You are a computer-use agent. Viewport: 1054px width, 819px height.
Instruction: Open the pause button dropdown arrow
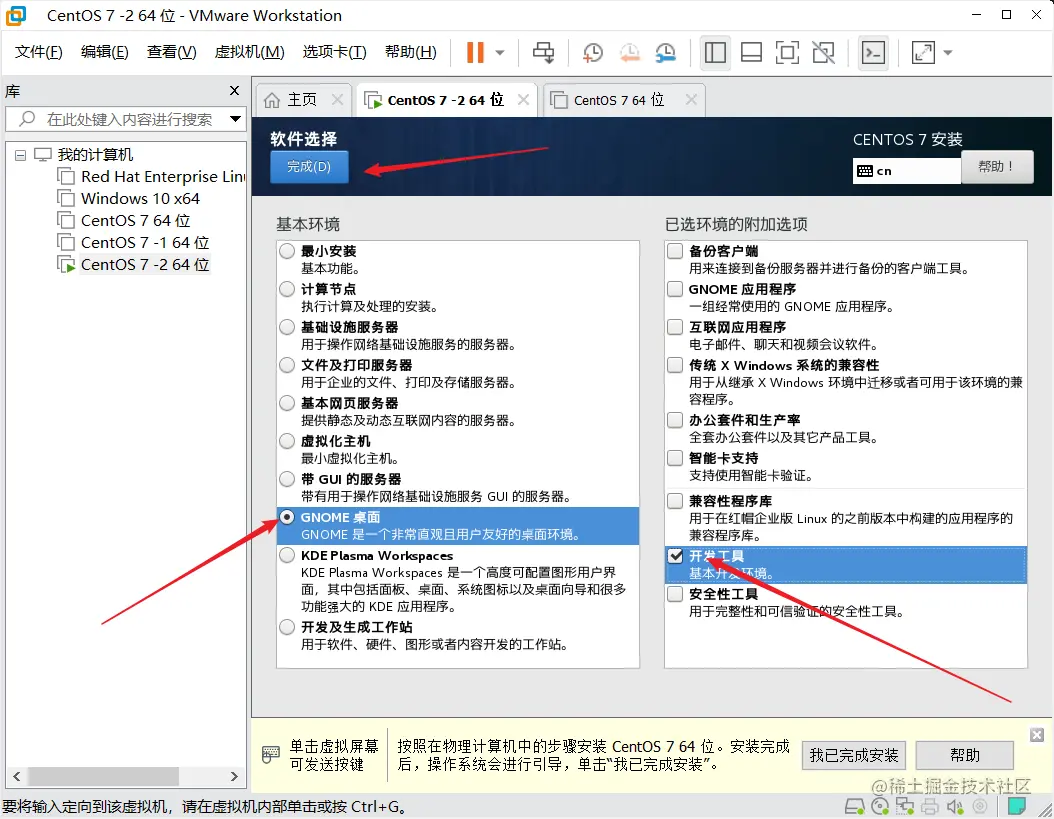499,52
